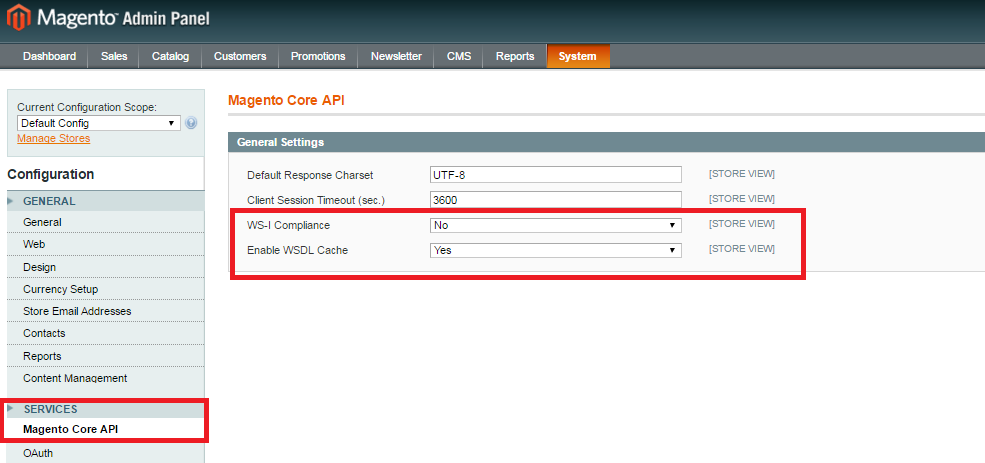Open the Reports menu in top navigation
The image size is (985, 463).
pyautogui.click(x=515, y=57)
